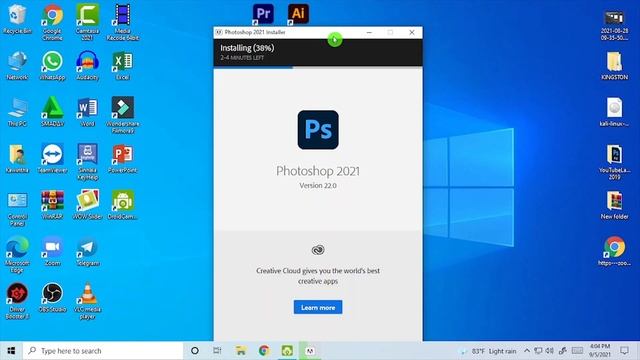This screenshot has height=360, width=640.
Task: Expand hidden system tray icons
Action: point(527,351)
